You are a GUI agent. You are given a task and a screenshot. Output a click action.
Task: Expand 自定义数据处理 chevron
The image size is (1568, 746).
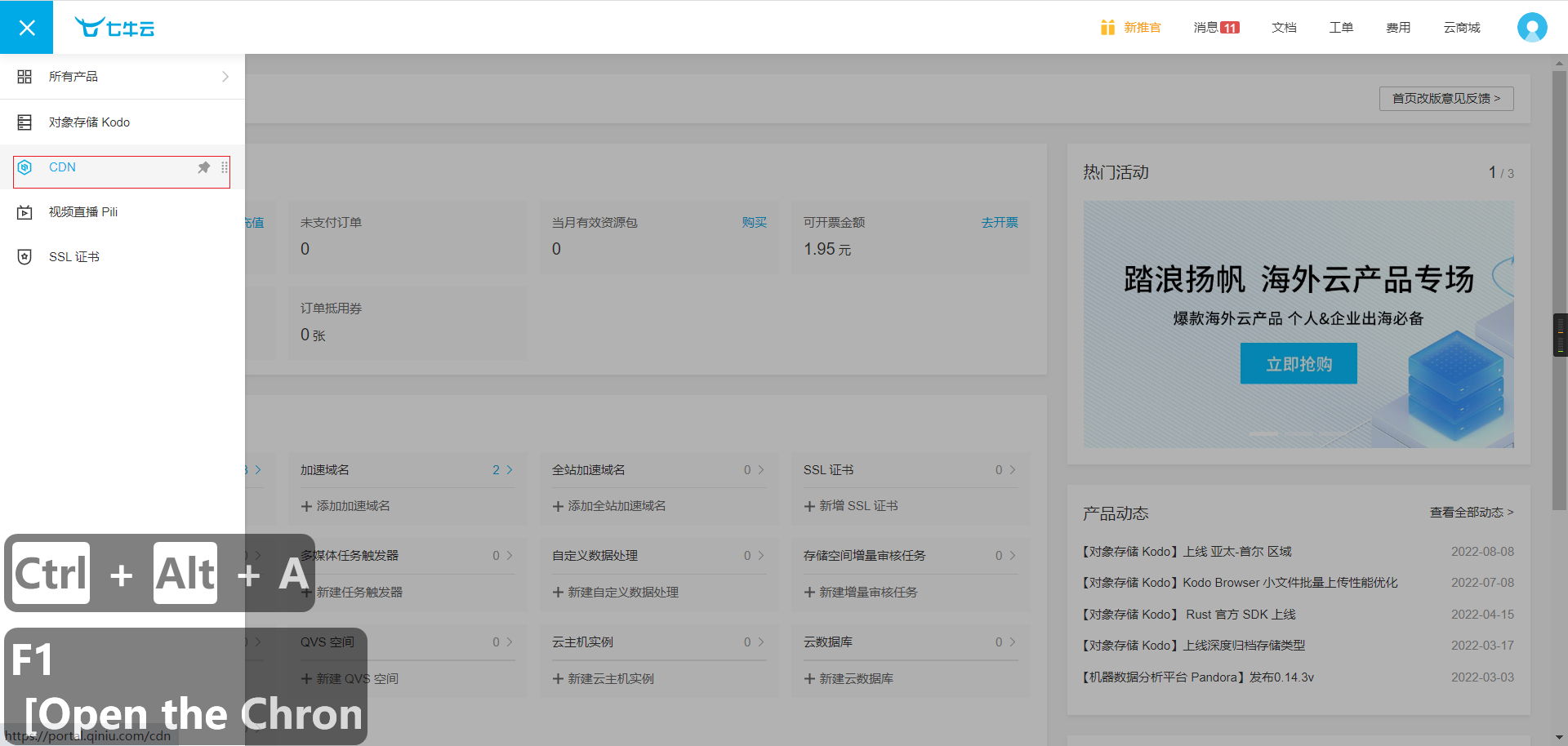tap(761, 556)
